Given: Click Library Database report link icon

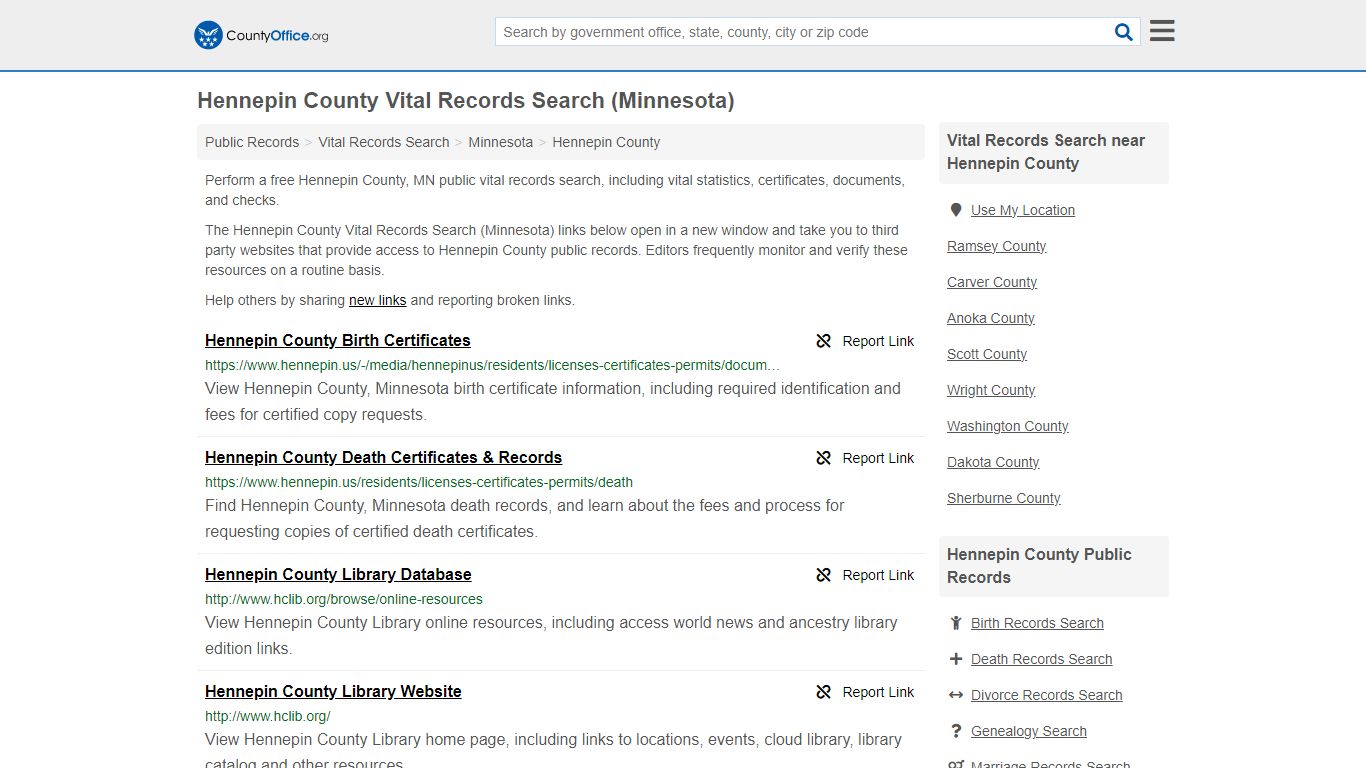Looking at the screenshot, I should tap(824, 575).
